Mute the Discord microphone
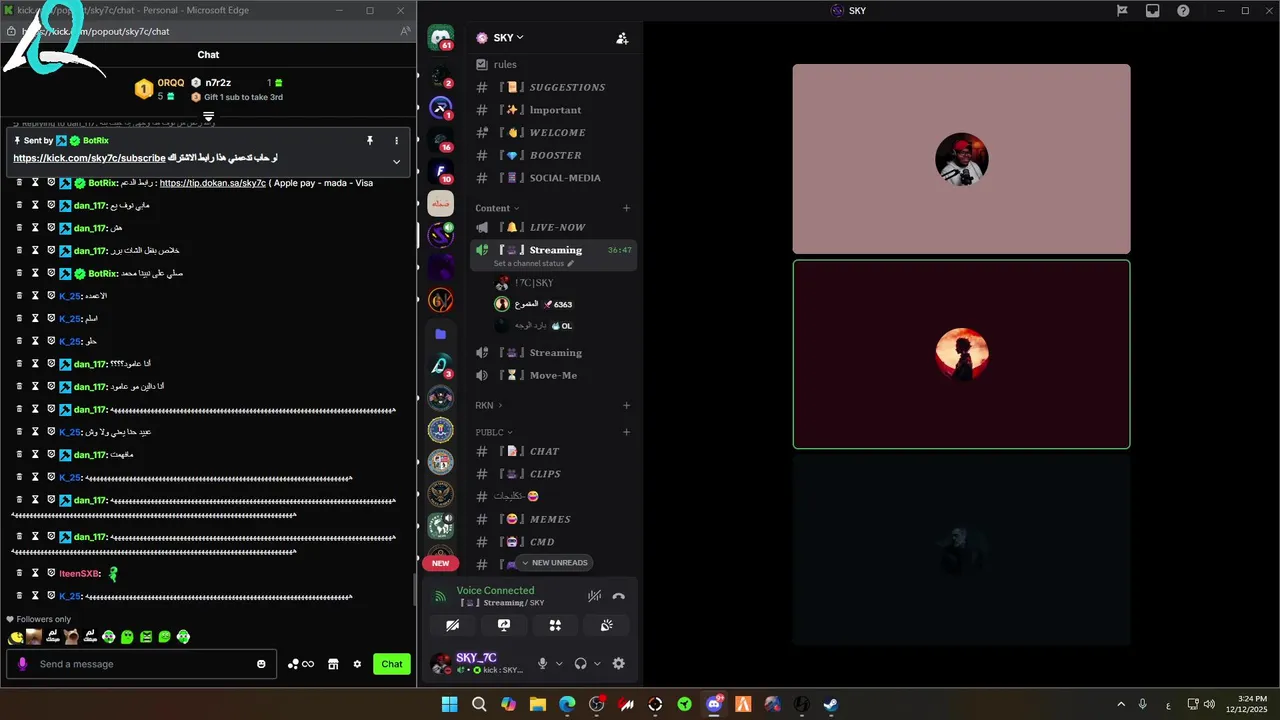Screen dimensions: 1280x720 tap(543, 663)
